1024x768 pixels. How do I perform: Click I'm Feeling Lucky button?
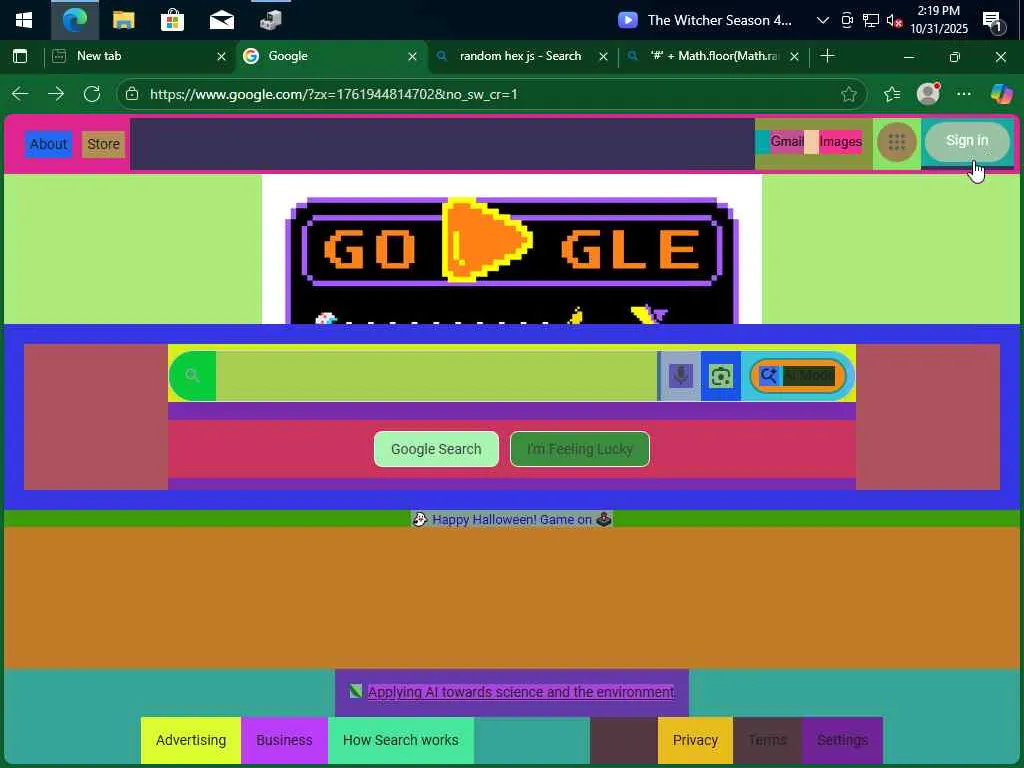click(580, 449)
